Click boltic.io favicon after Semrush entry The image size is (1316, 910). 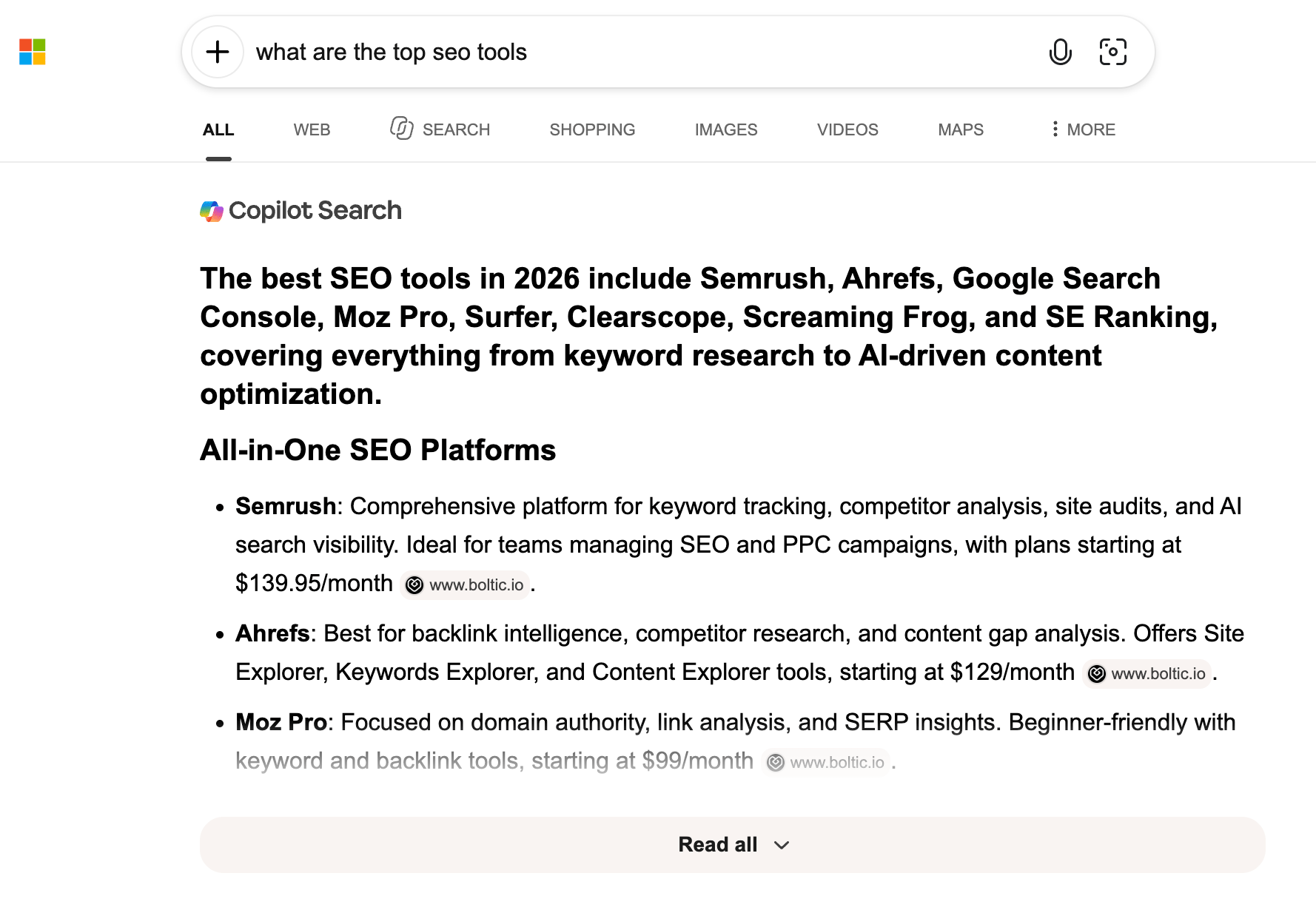click(x=414, y=585)
